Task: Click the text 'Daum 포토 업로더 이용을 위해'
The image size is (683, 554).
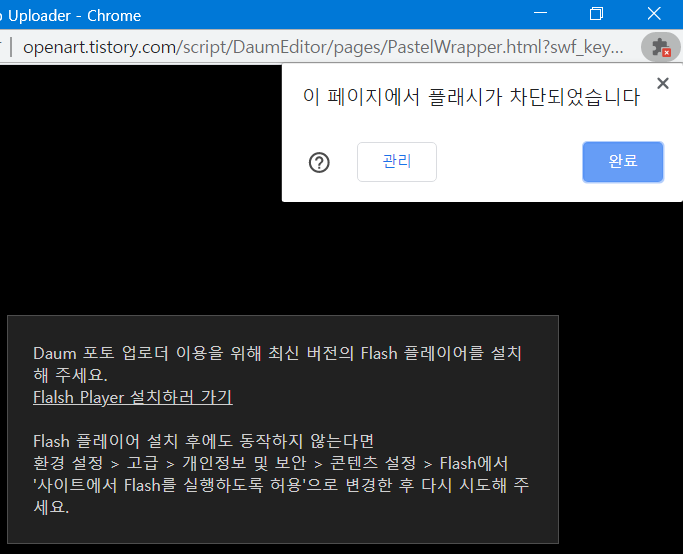Action: 147,353
